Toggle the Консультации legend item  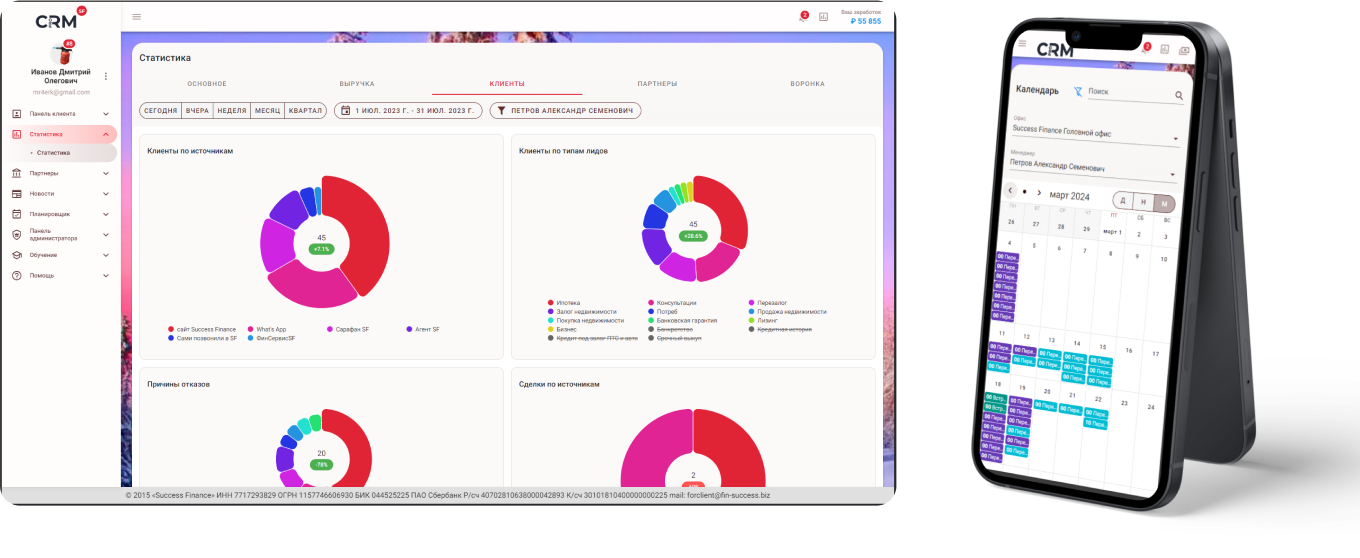[x=672, y=302]
